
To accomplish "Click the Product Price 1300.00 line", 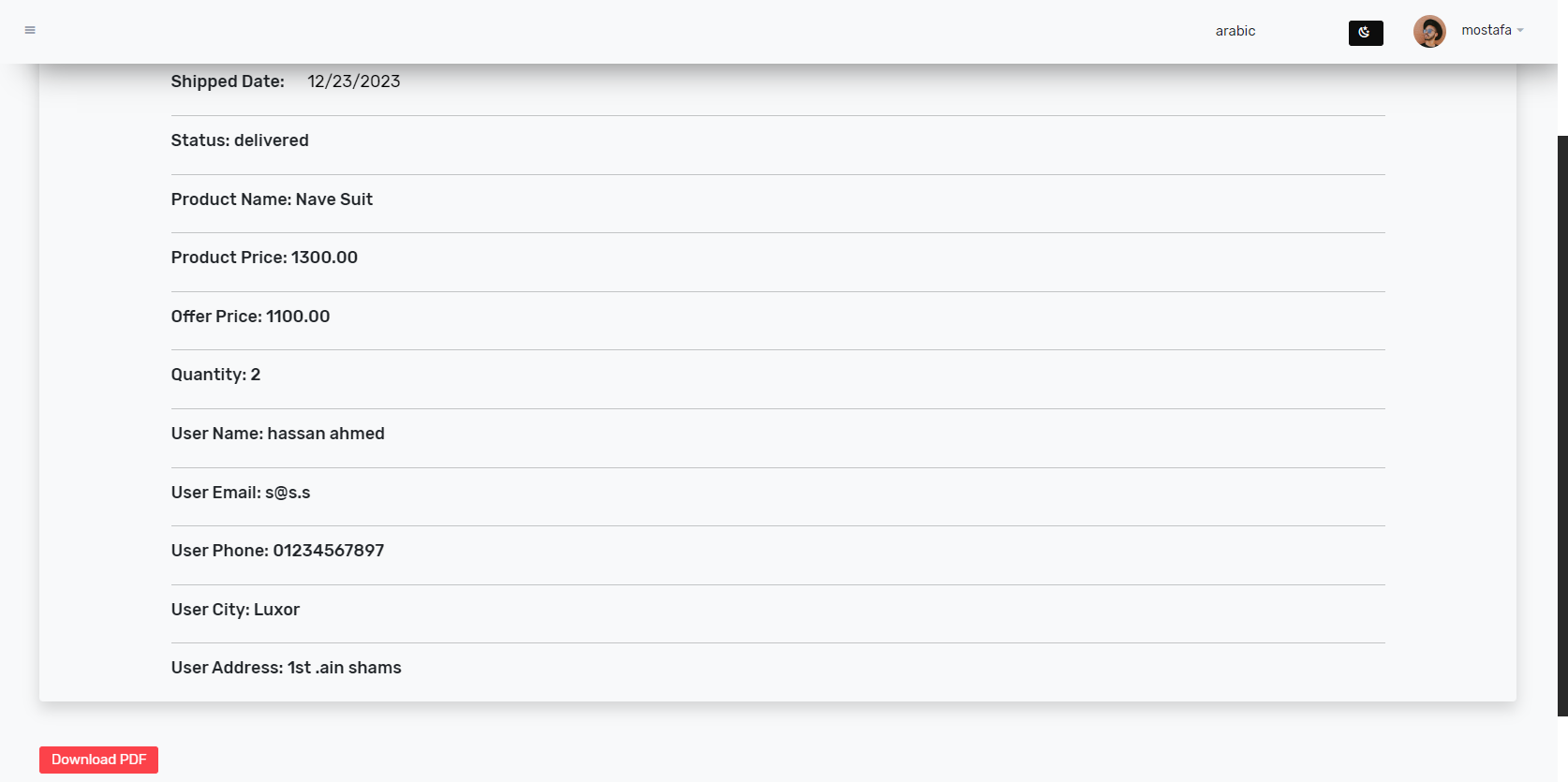I will [x=264, y=258].
